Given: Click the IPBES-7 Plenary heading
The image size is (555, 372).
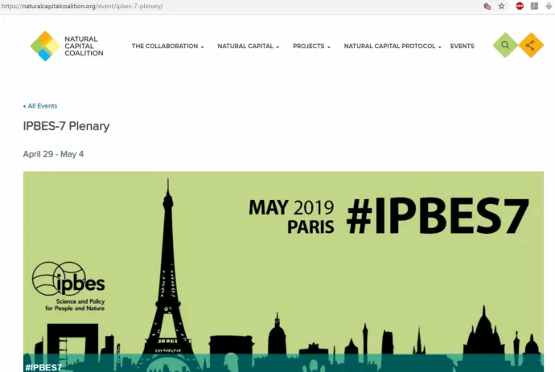Looking at the screenshot, I should click(66, 126).
